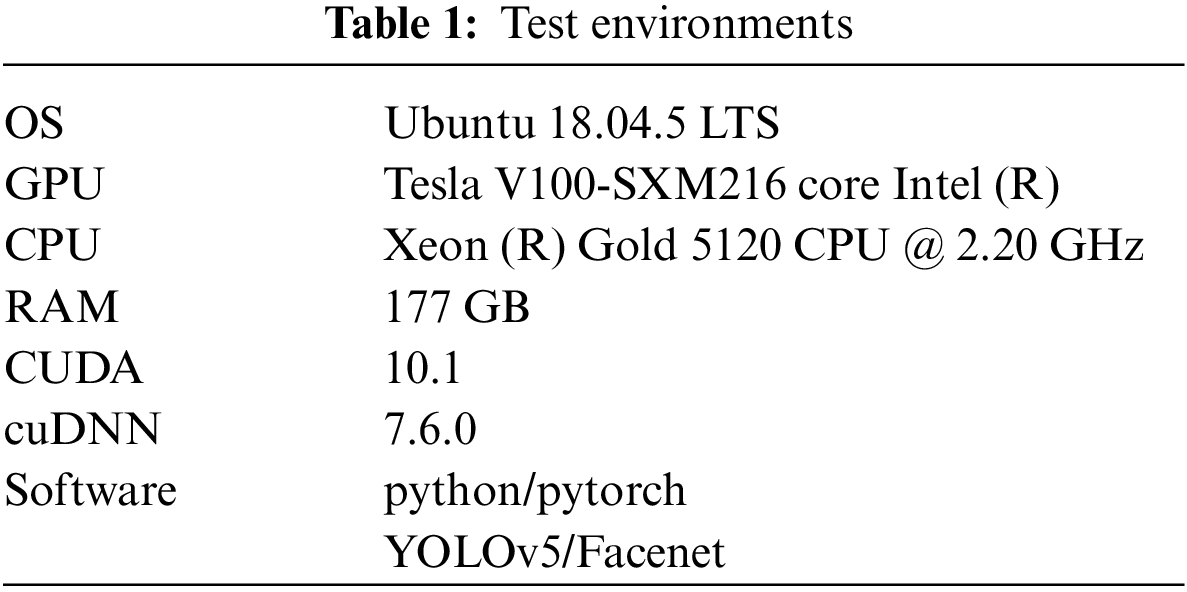Select the Ubuntu 18.04.5 LTS value
The image size is (1187, 592).
point(582,125)
